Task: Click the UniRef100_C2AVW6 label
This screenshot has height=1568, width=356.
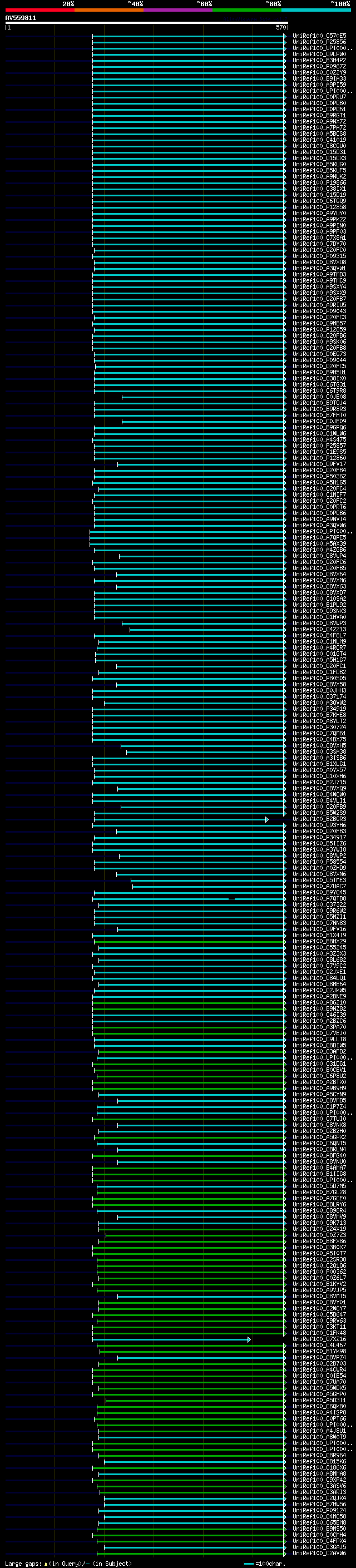Action: point(319,1554)
